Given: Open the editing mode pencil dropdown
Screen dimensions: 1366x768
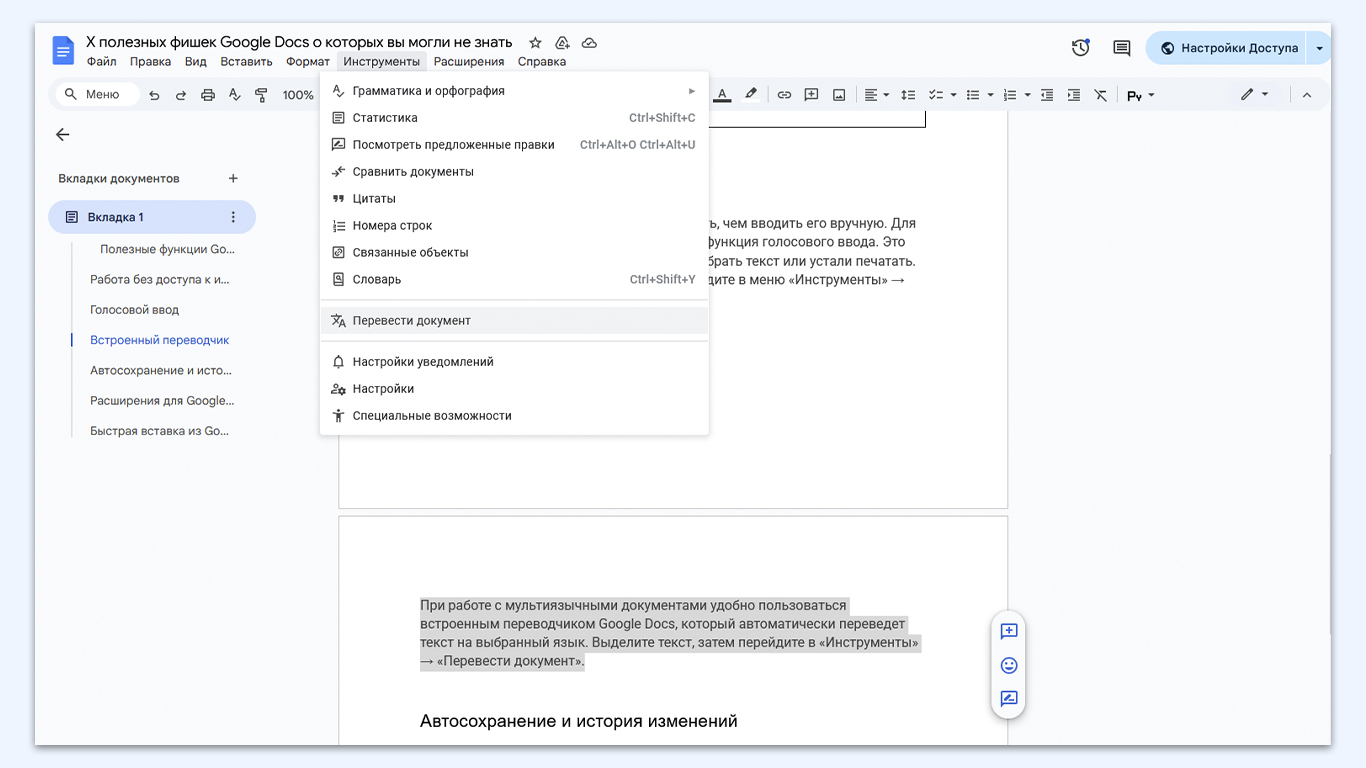Looking at the screenshot, I should click(1254, 95).
